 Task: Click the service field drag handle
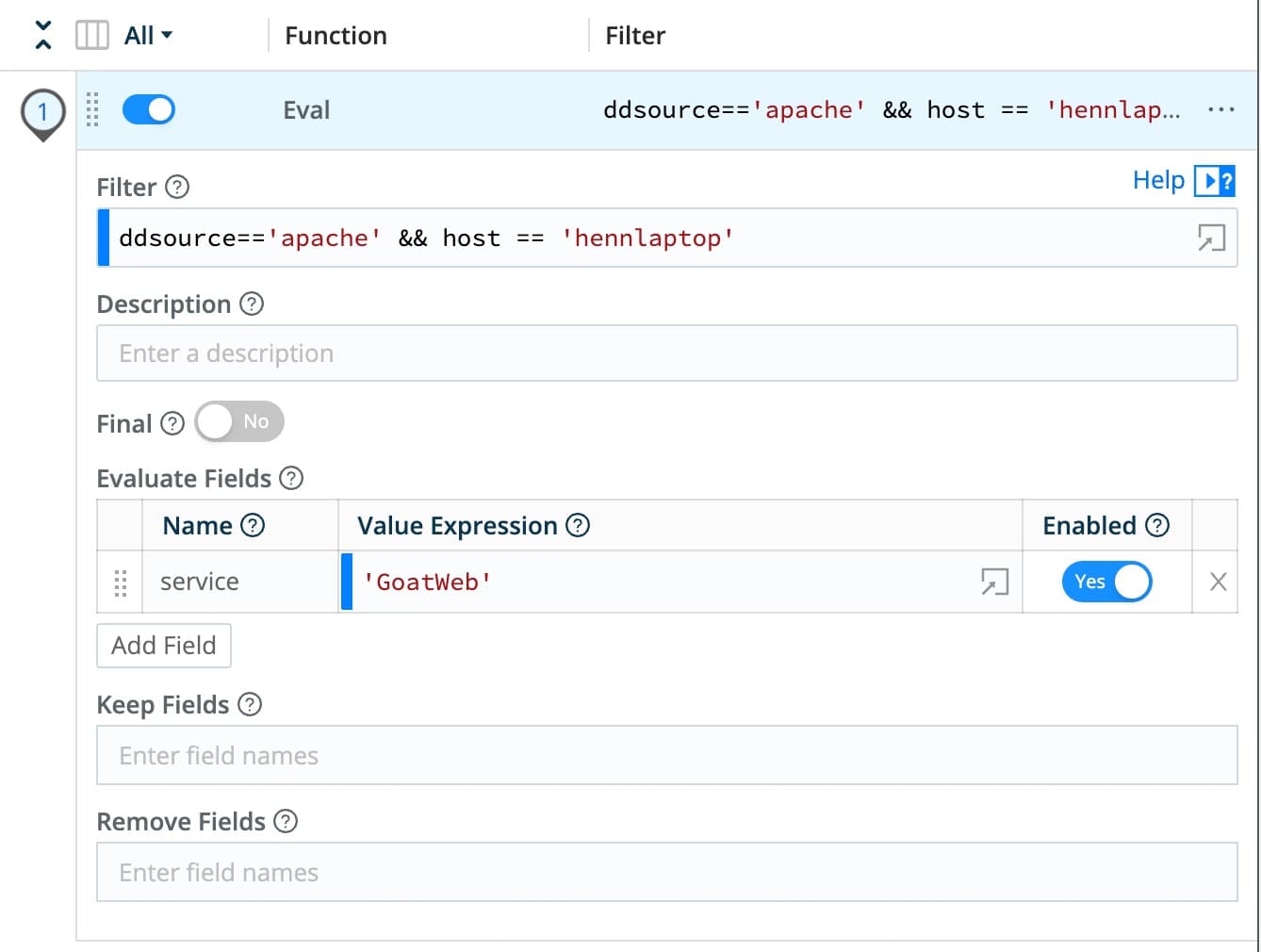coord(120,583)
